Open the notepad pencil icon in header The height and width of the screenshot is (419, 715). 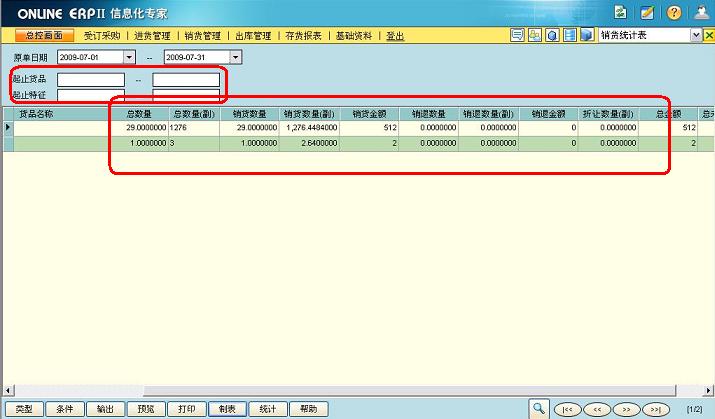click(647, 13)
